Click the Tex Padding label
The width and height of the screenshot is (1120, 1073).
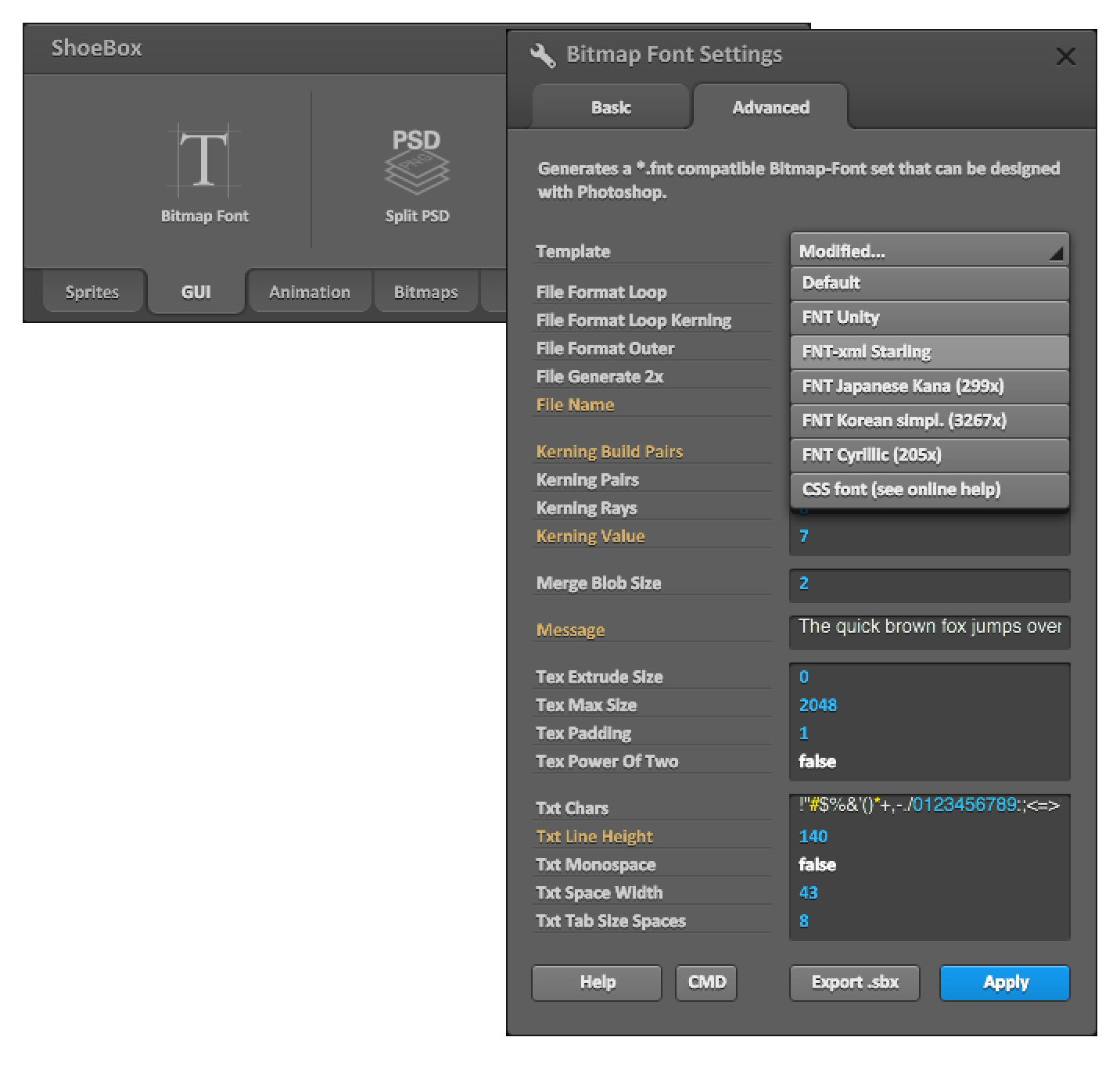[x=583, y=734]
